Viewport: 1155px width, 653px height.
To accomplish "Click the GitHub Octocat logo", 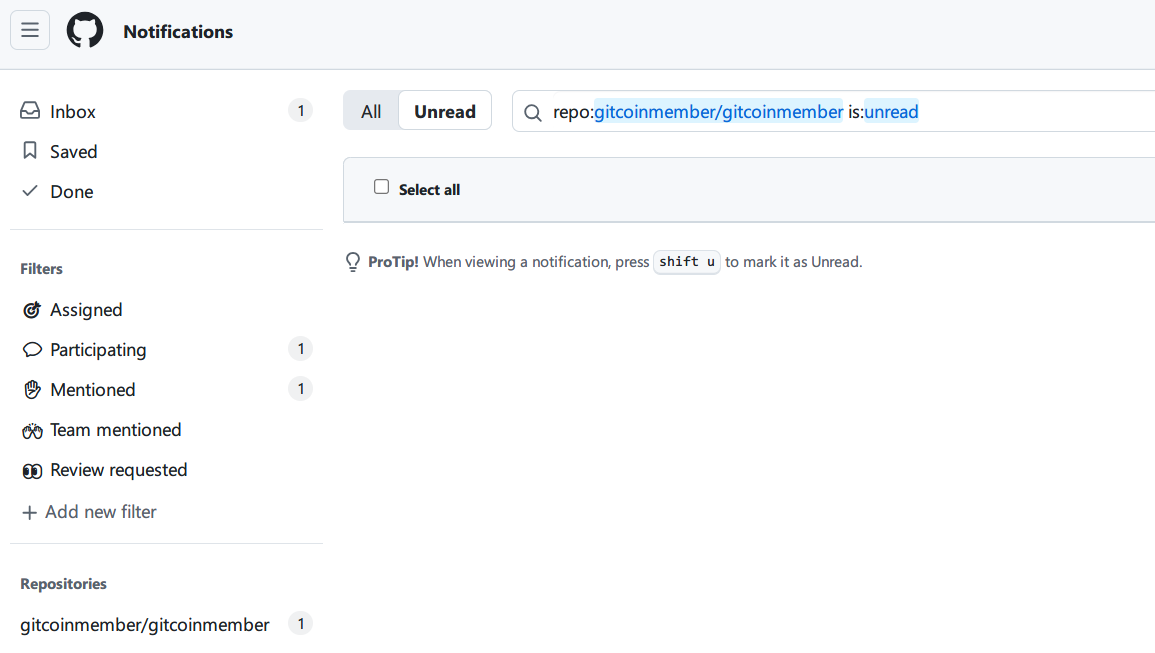I will (85, 31).
